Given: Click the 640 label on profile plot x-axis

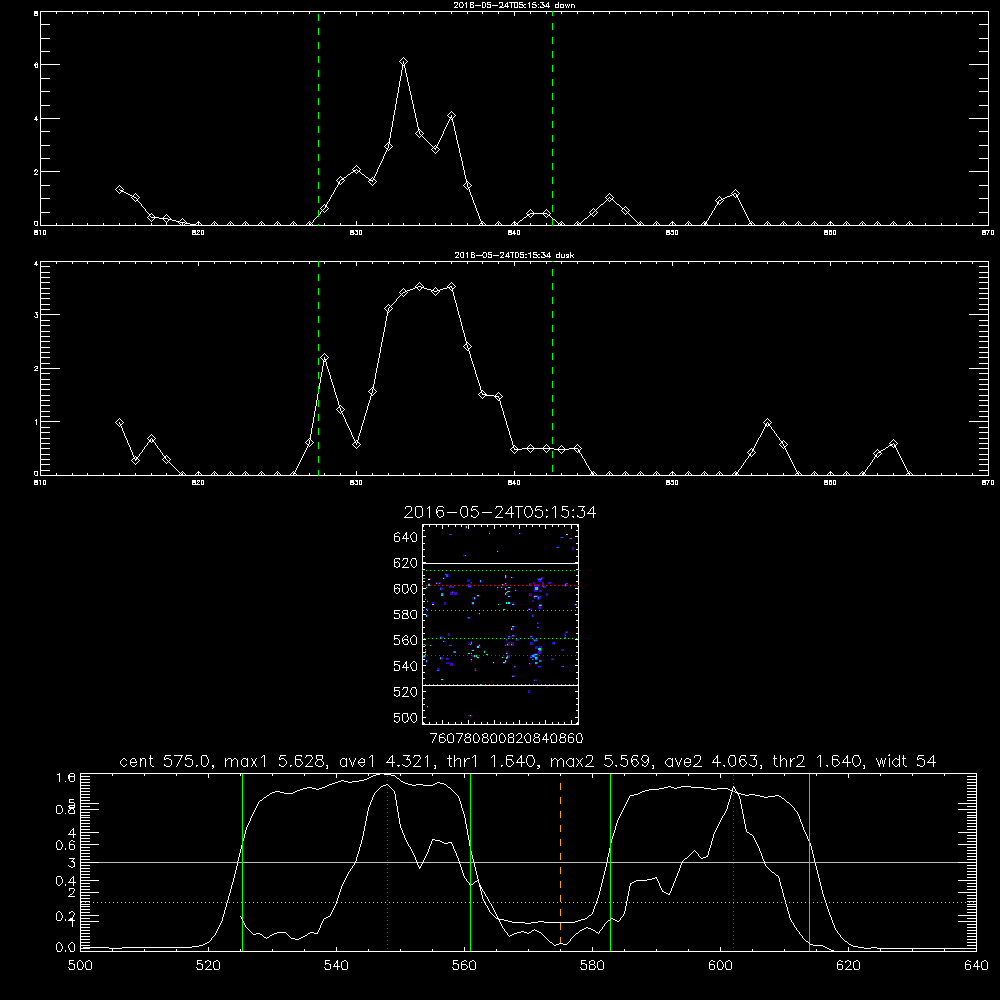Looking at the screenshot, I should point(976,966).
